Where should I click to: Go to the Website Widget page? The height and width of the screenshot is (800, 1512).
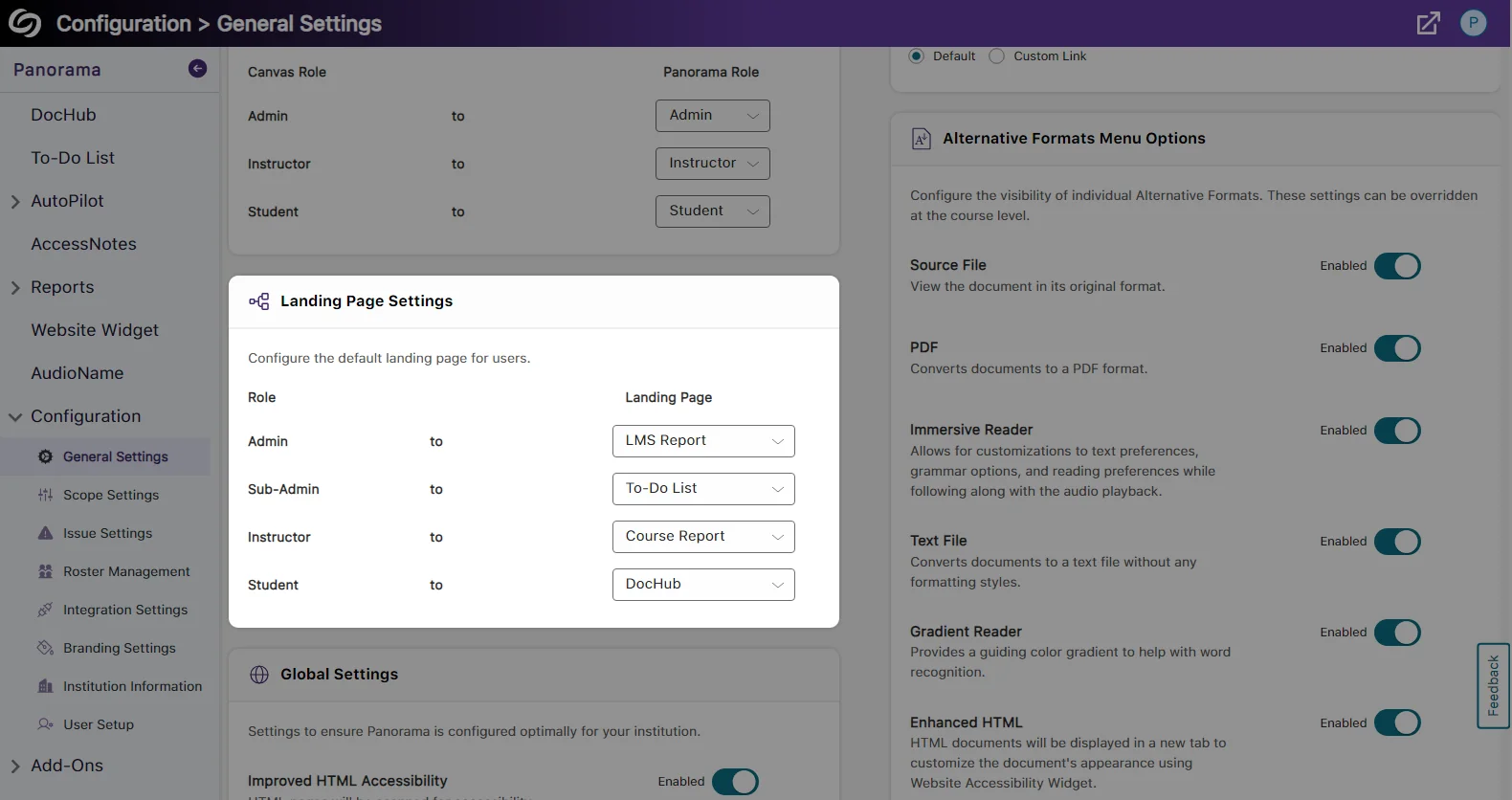click(95, 330)
